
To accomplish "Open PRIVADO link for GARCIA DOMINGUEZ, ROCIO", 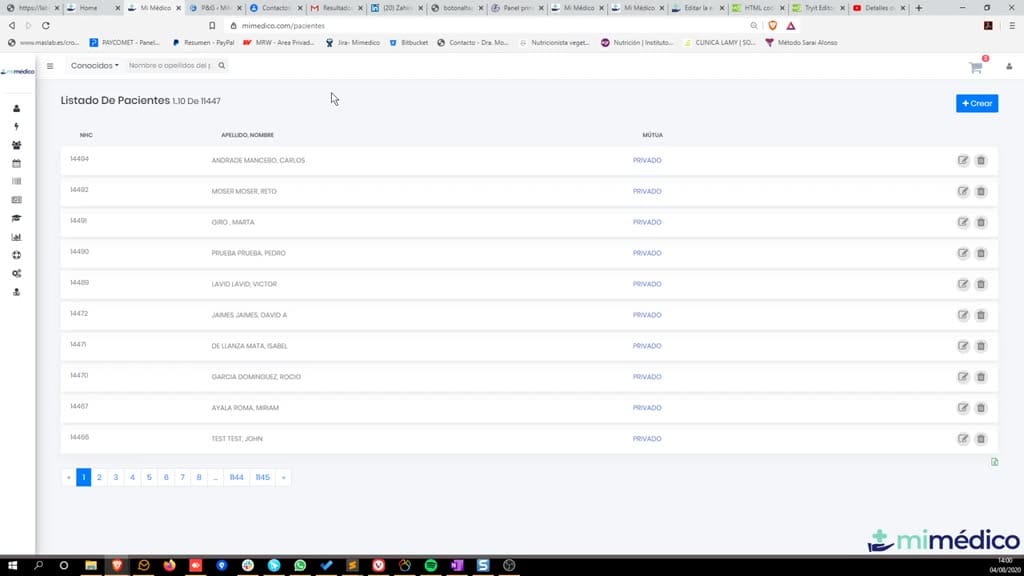I will (x=647, y=377).
